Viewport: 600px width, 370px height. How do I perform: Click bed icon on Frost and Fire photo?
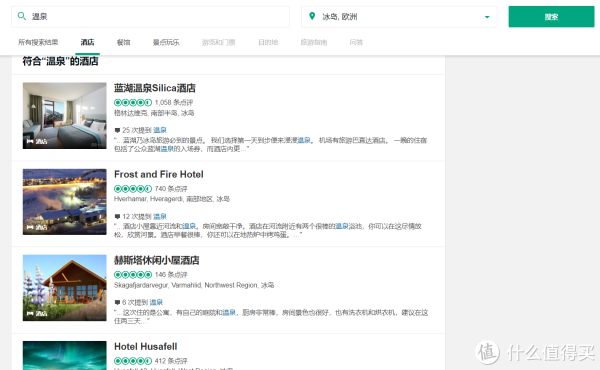click(30, 227)
